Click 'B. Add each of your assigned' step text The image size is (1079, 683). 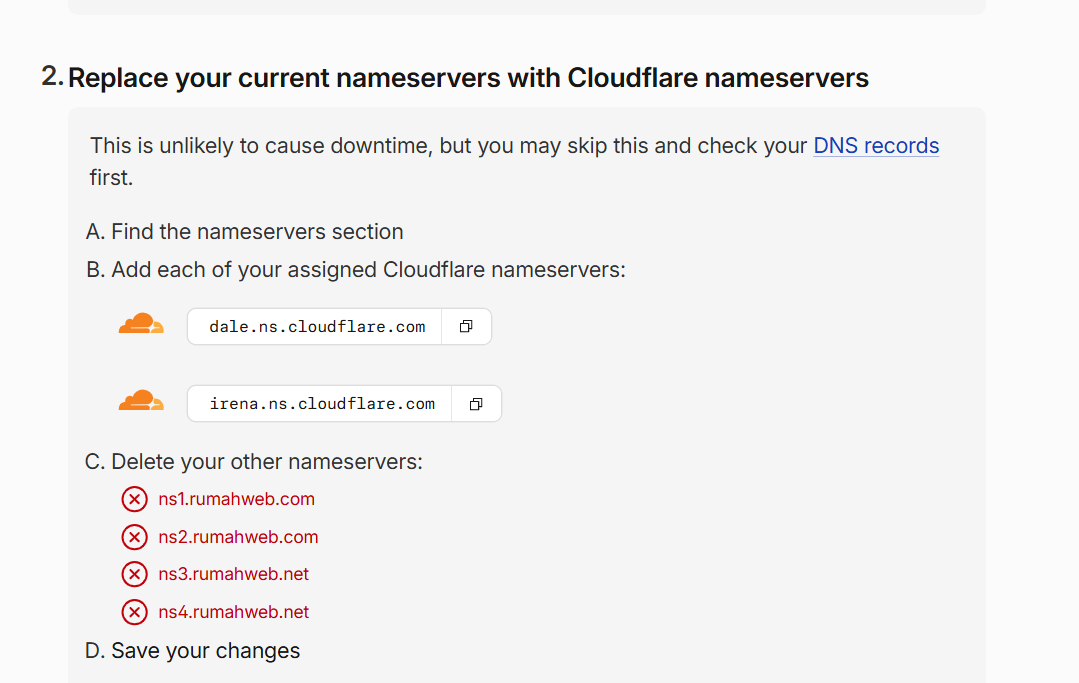pos(356,270)
